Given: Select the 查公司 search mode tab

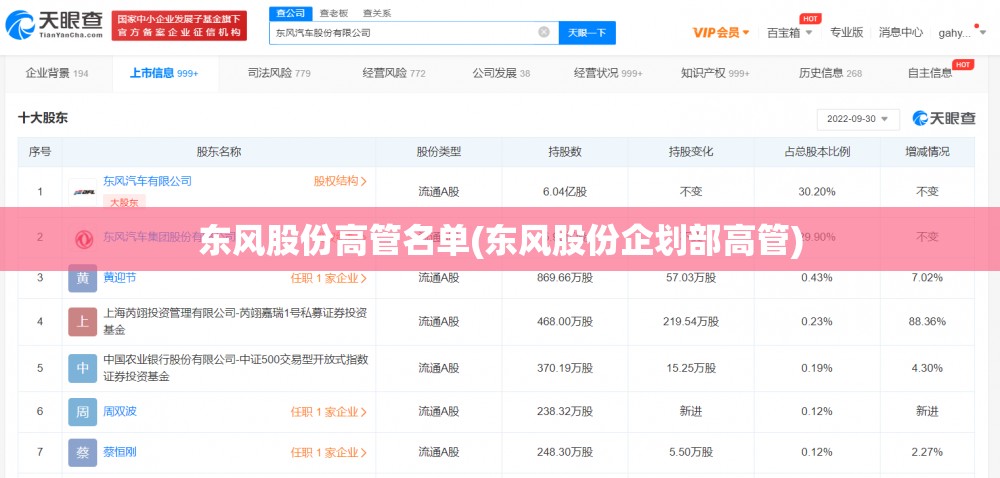Looking at the screenshot, I should coord(290,13).
